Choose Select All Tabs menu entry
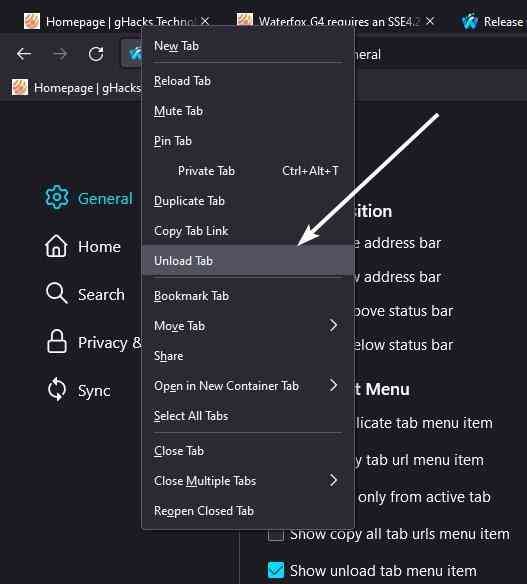Viewport: 527px width, 584px height. [x=248, y=416]
